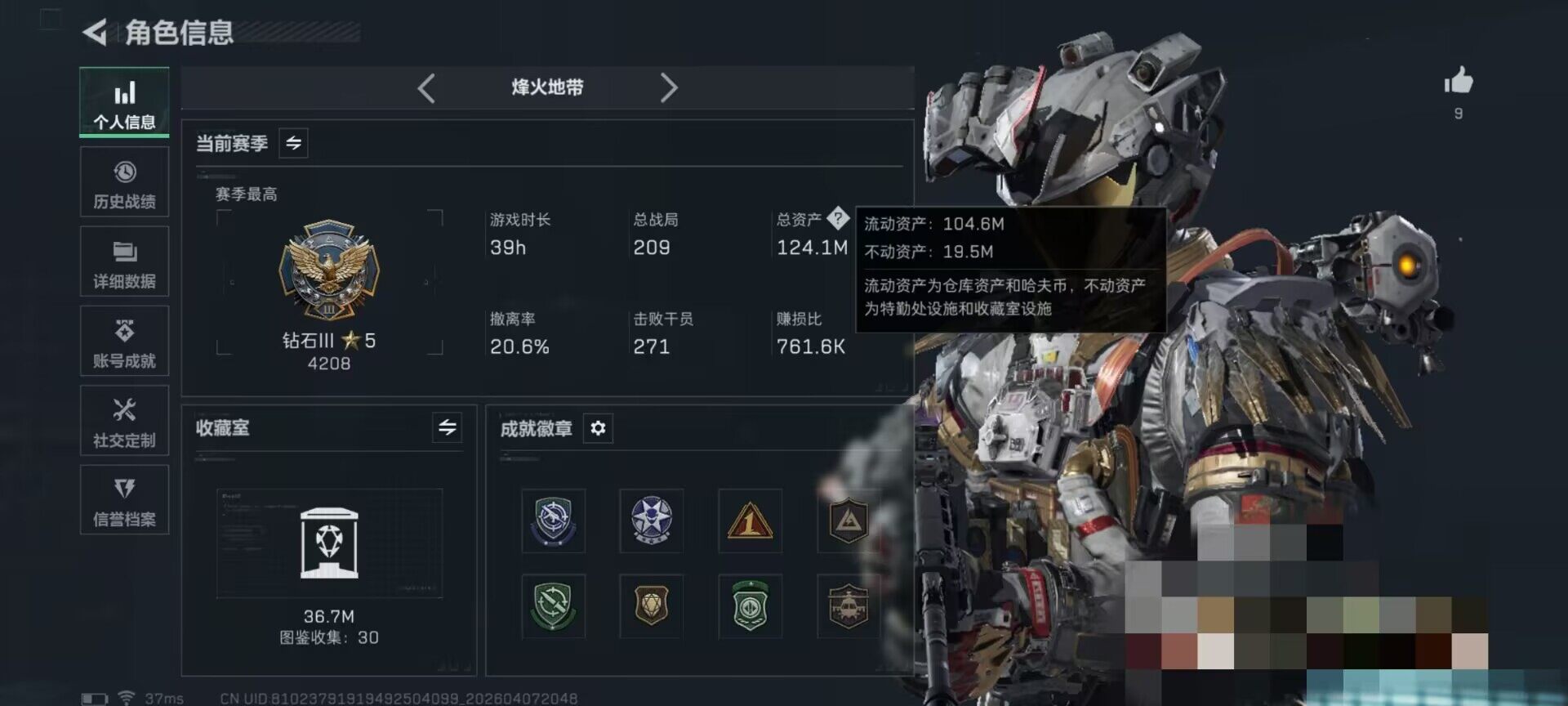Image resolution: width=1568 pixels, height=706 pixels.
Task: Click the 烽火地带 mode title
Action: click(x=547, y=87)
